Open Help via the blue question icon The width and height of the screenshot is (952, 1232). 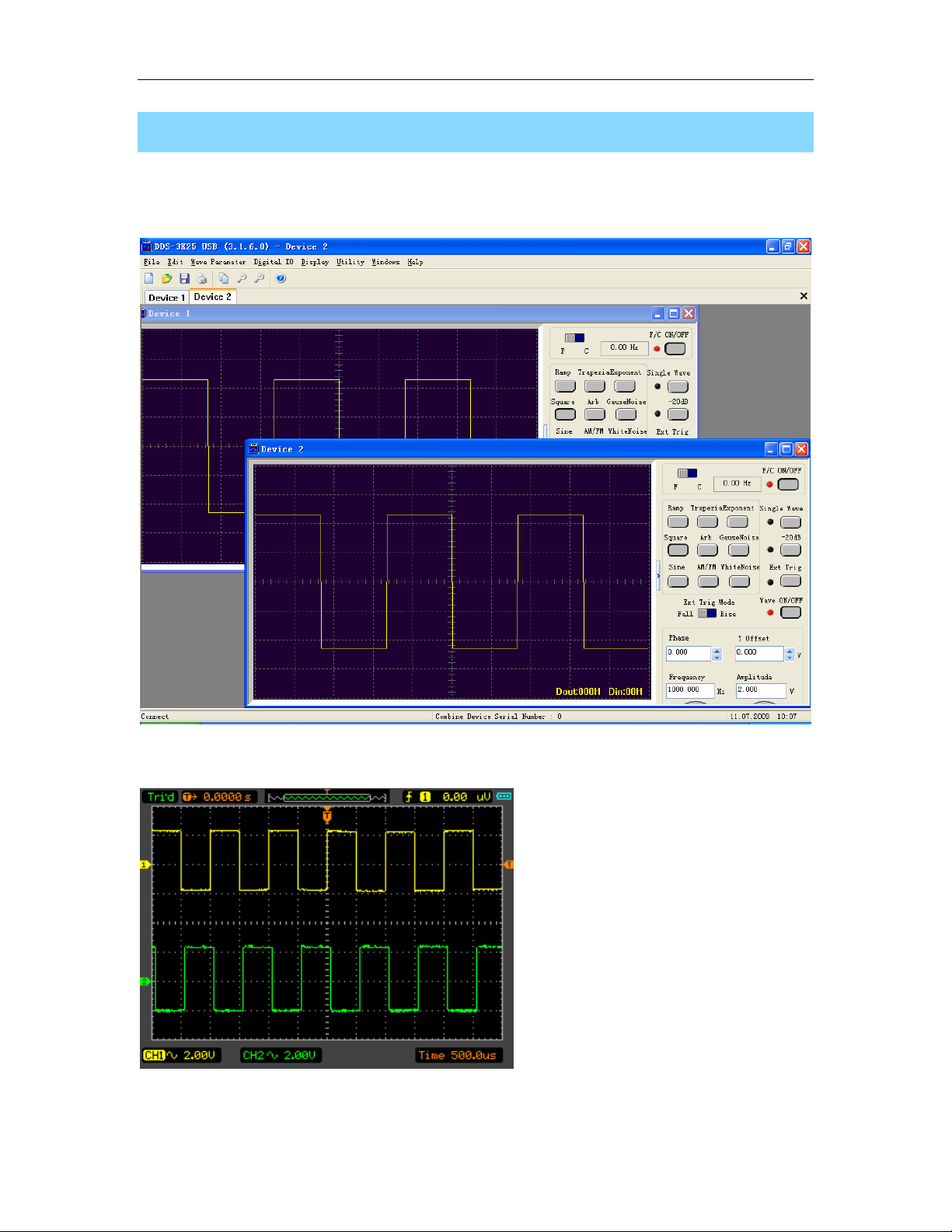click(281, 278)
